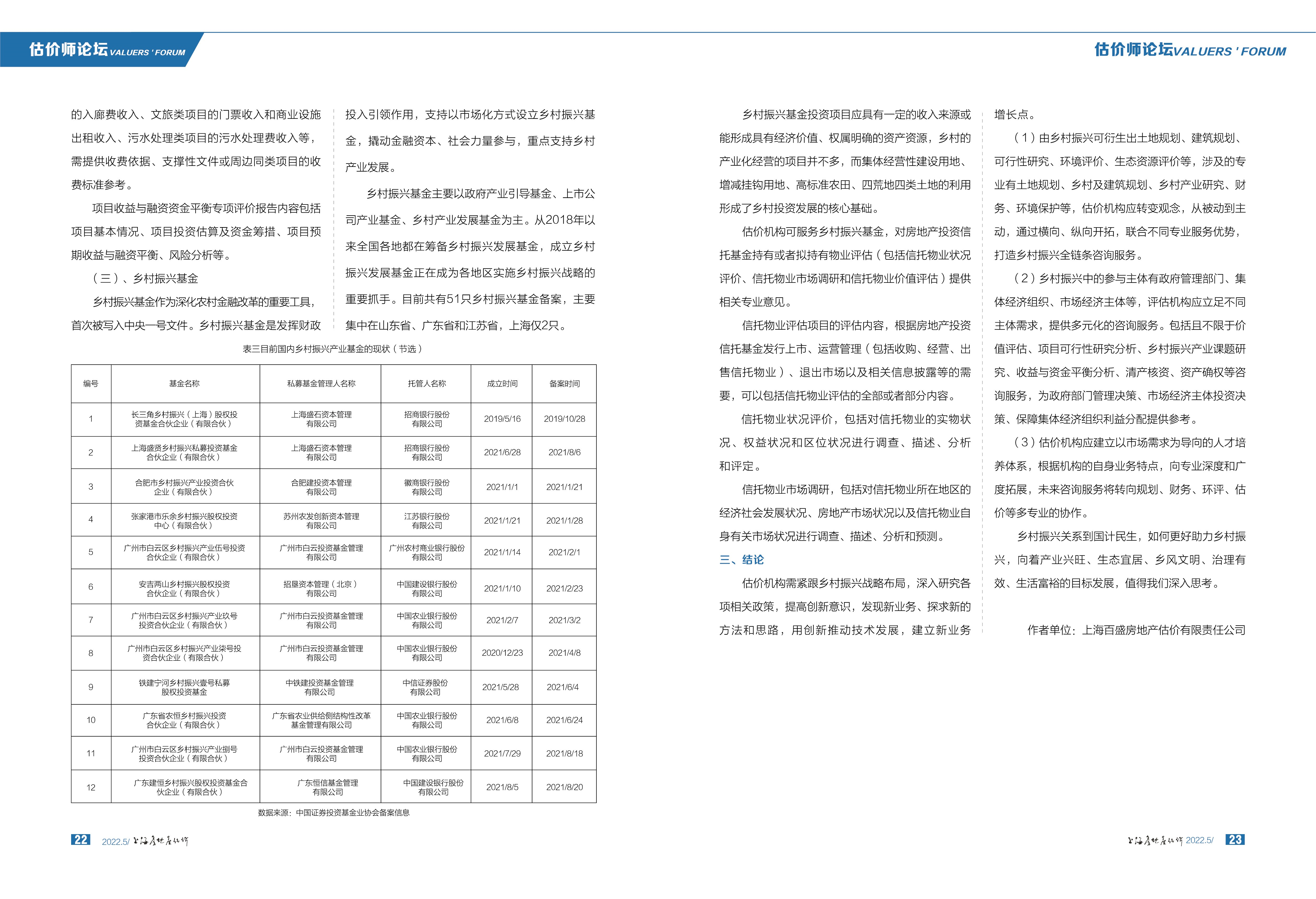Click the date 2021/6/28 in row 2
The width and height of the screenshot is (1316, 899).
click(502, 453)
